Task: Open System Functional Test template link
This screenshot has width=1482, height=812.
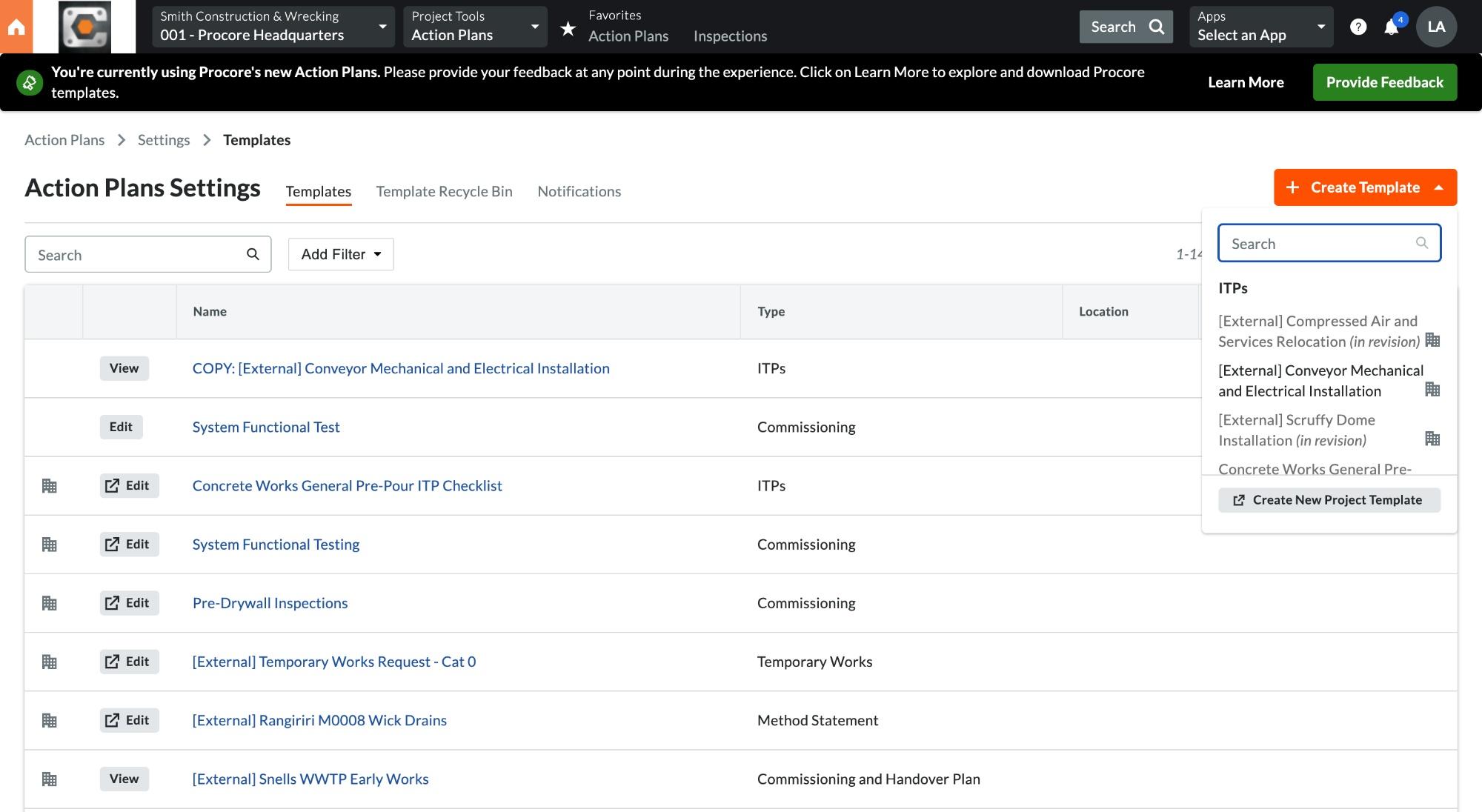Action: 266,427
